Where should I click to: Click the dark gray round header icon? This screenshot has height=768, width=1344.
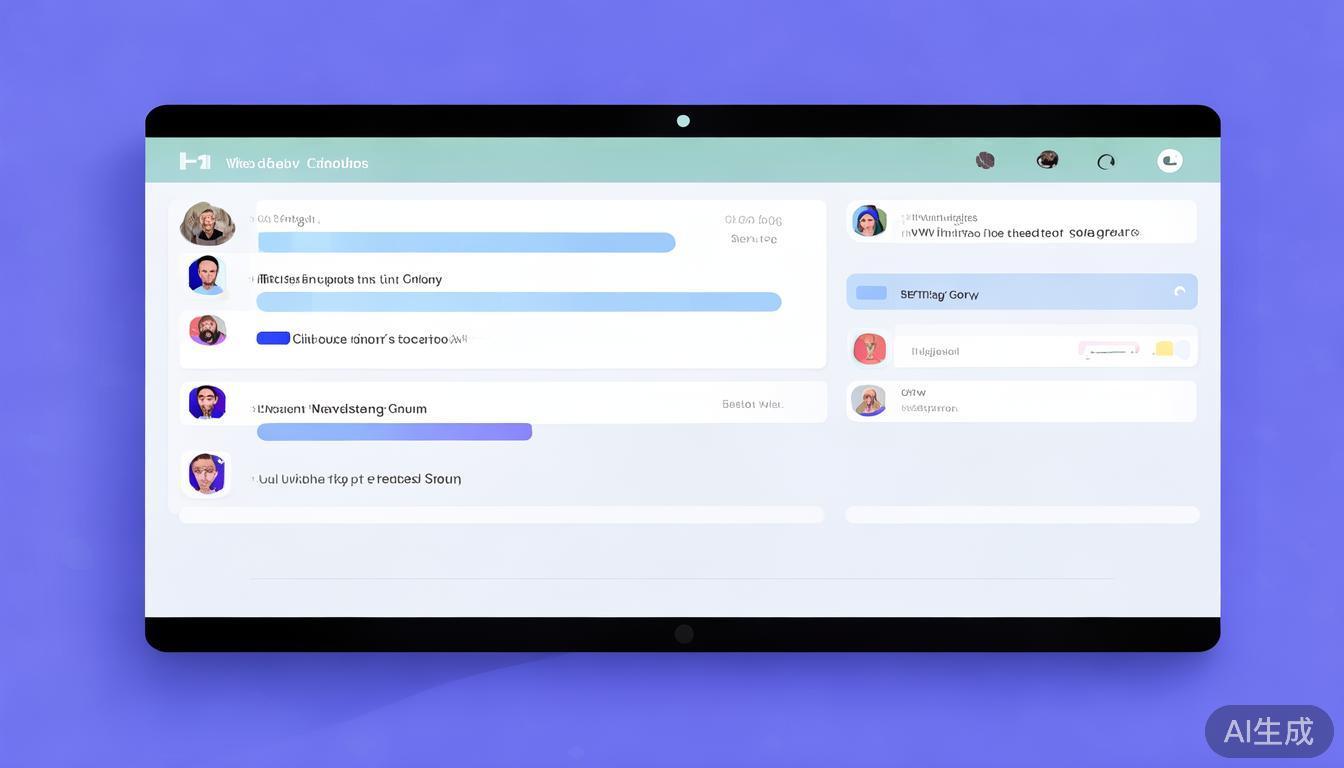(985, 160)
